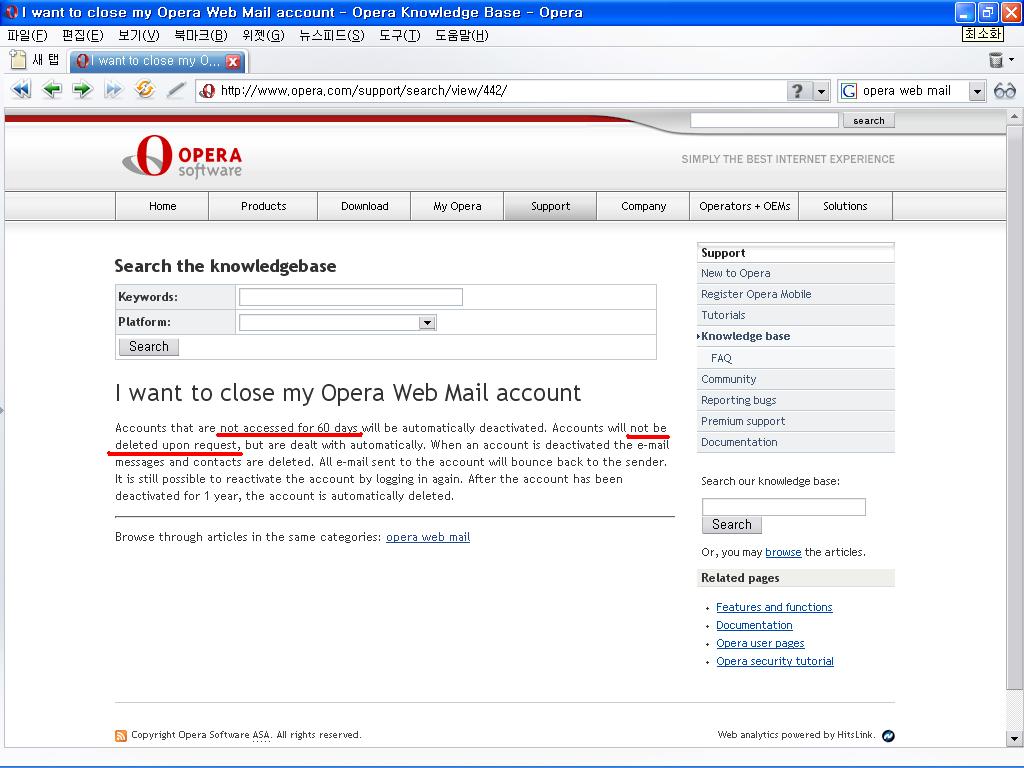This screenshot has width=1024, height=768.
Task: Open the 뉴스피드(S) menu
Action: [x=332, y=35]
